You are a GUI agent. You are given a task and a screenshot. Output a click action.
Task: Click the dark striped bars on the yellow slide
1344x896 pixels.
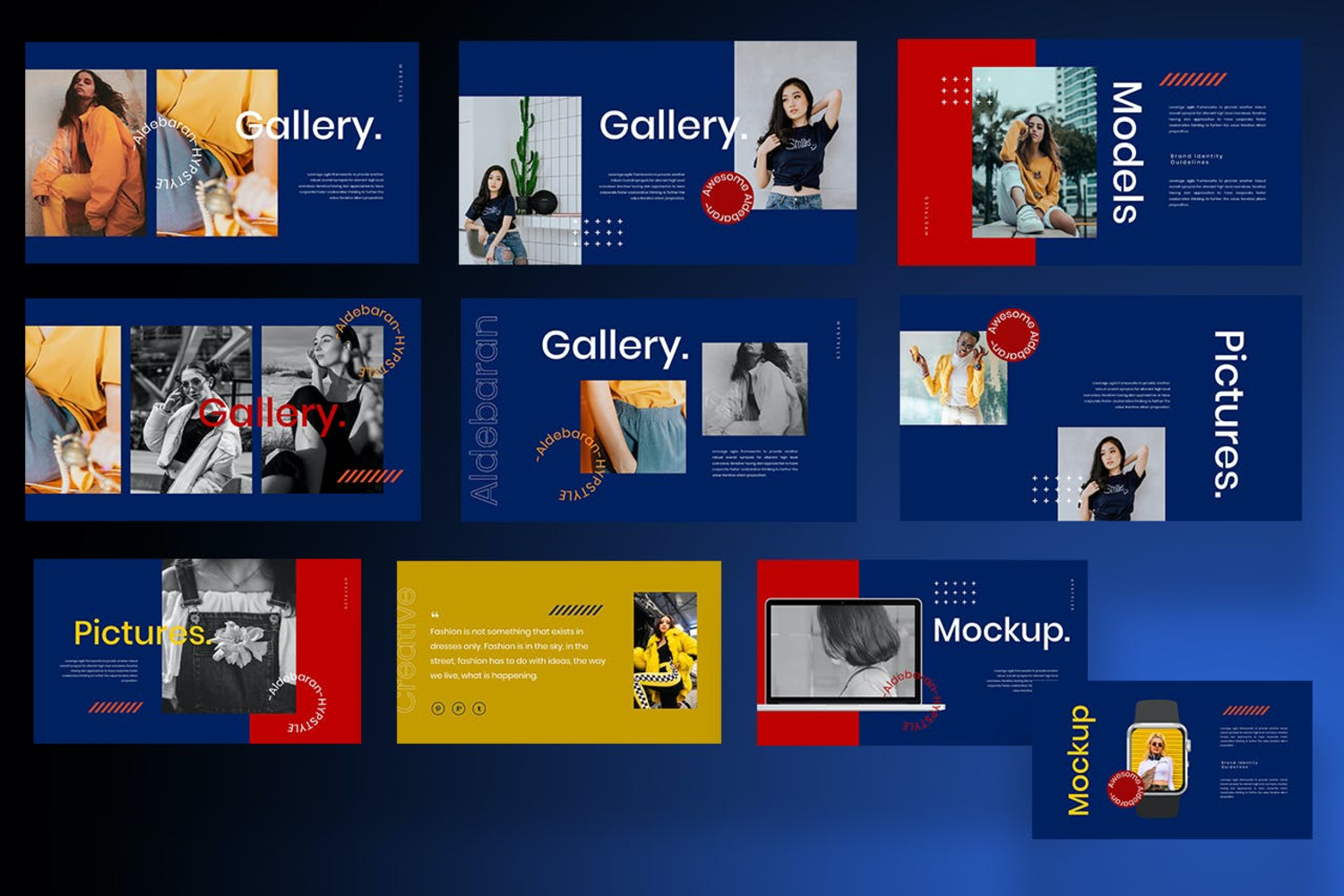click(576, 610)
